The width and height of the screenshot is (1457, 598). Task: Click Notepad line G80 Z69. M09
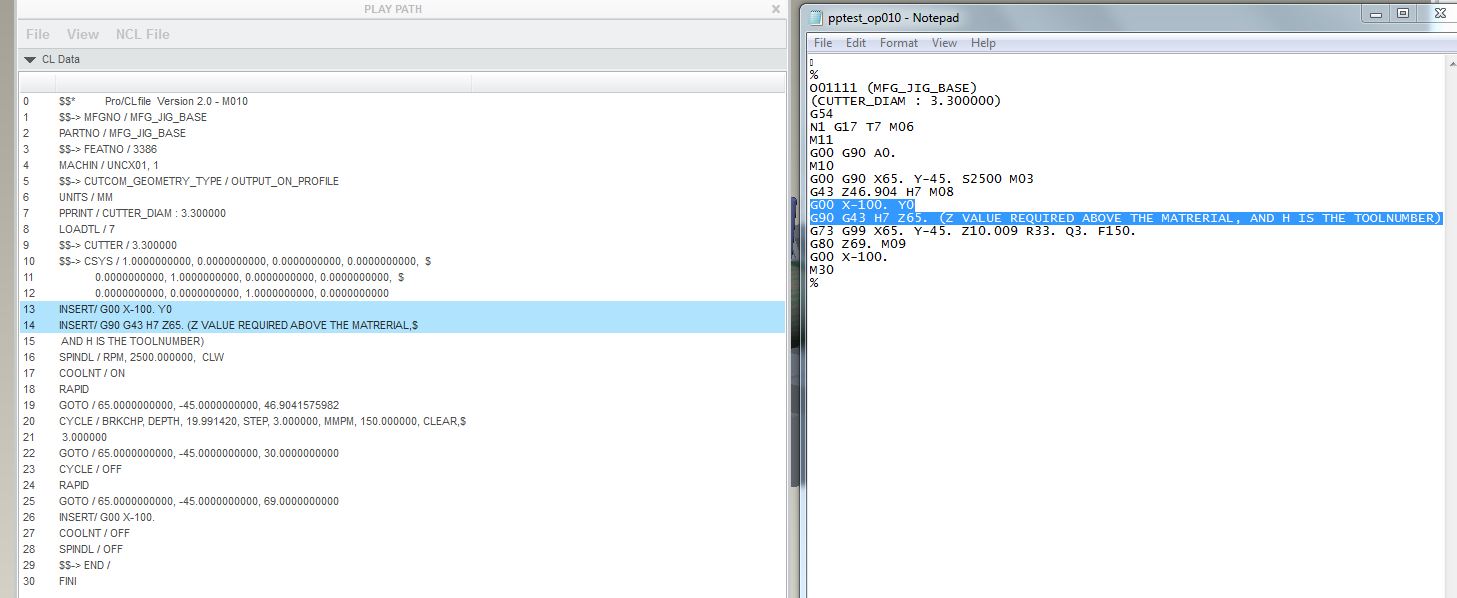858,244
